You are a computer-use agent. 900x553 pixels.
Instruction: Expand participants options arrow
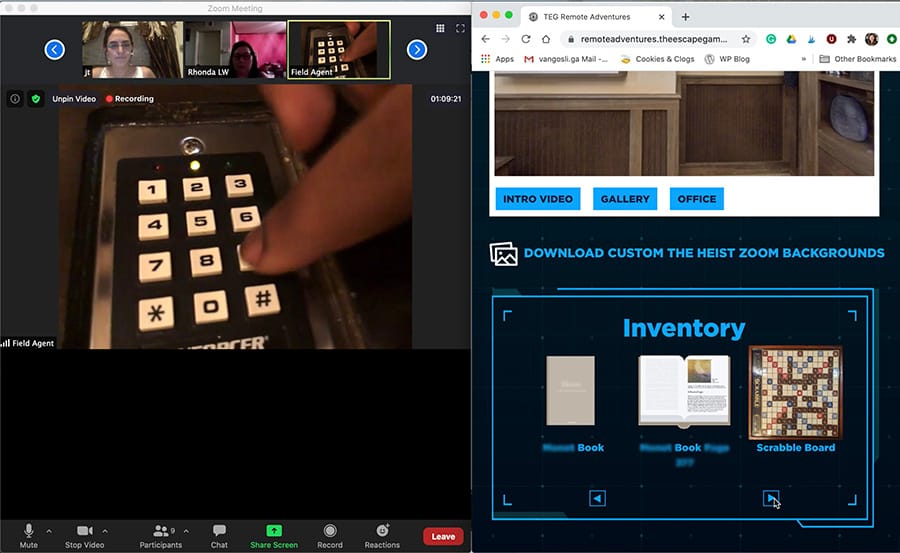(186, 531)
